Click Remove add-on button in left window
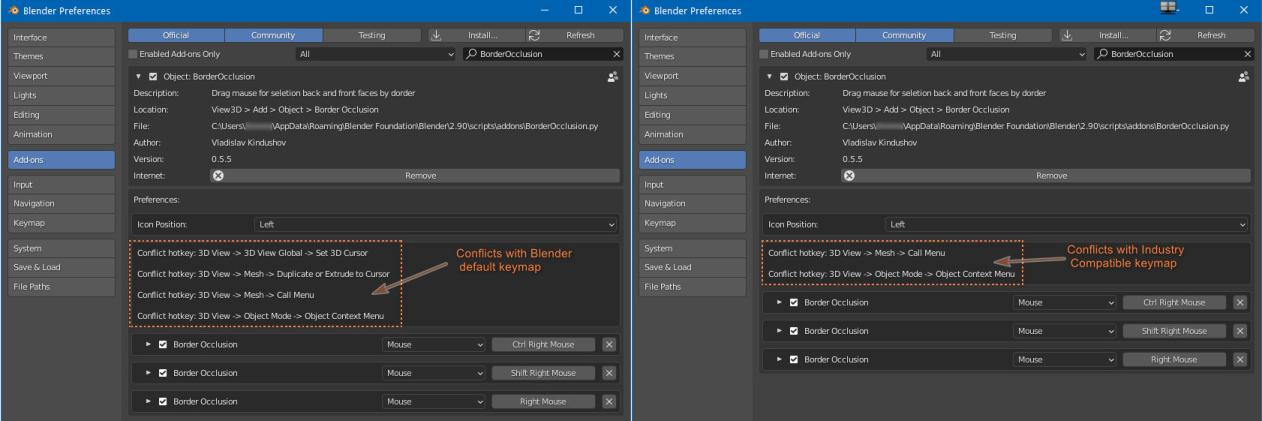This screenshot has height=421, width=1262. 415,175
